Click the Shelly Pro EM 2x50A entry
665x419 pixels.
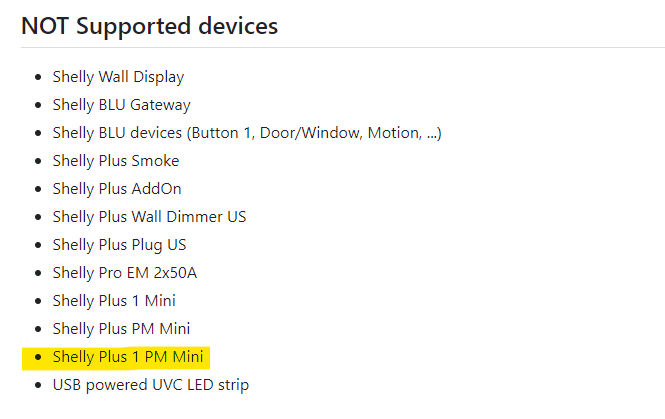125,273
